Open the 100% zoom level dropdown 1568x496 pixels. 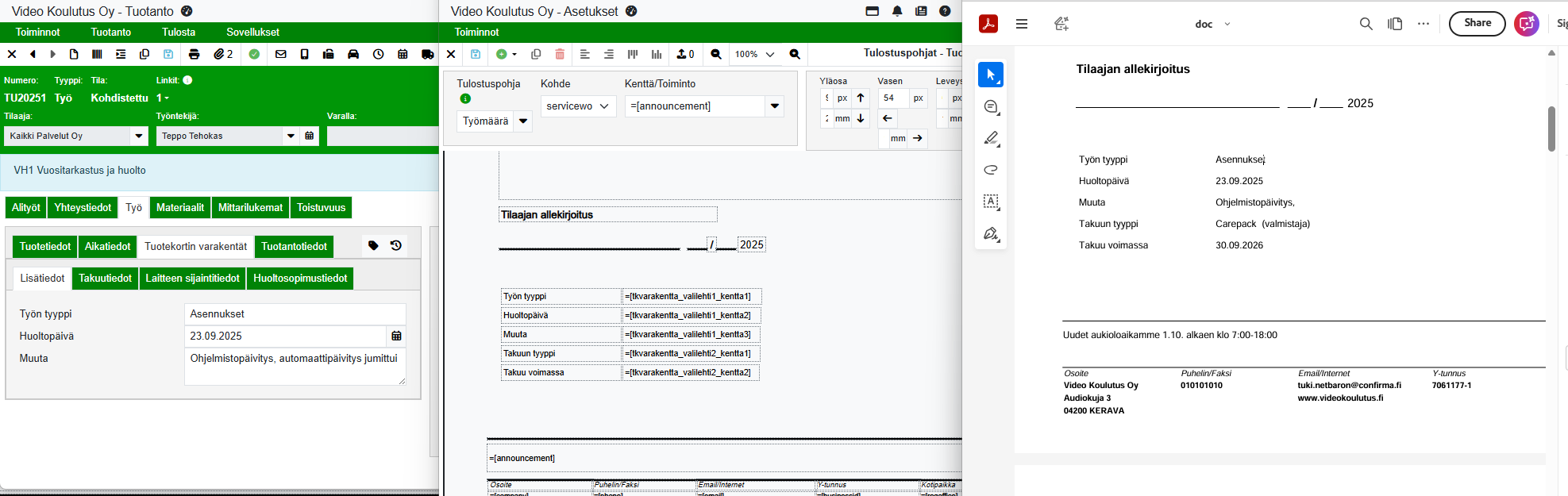click(769, 54)
